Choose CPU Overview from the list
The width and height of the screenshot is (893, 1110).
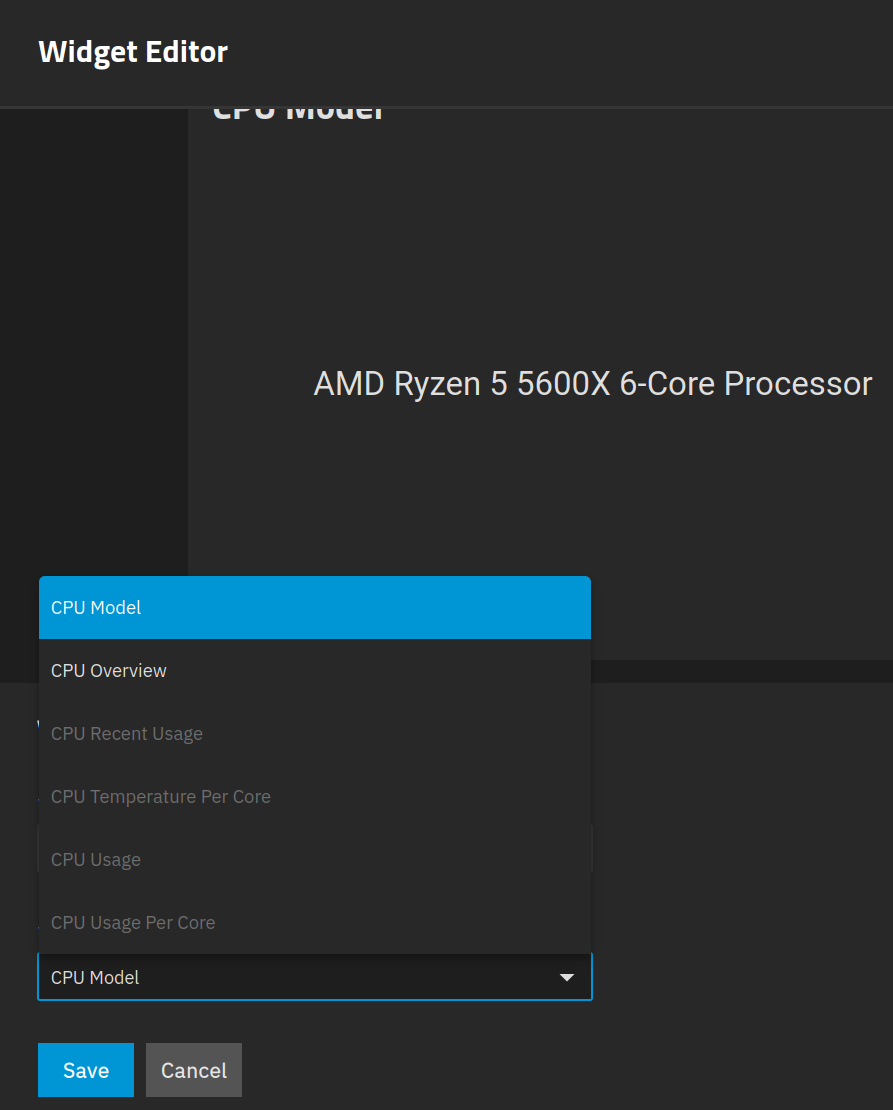click(x=314, y=670)
